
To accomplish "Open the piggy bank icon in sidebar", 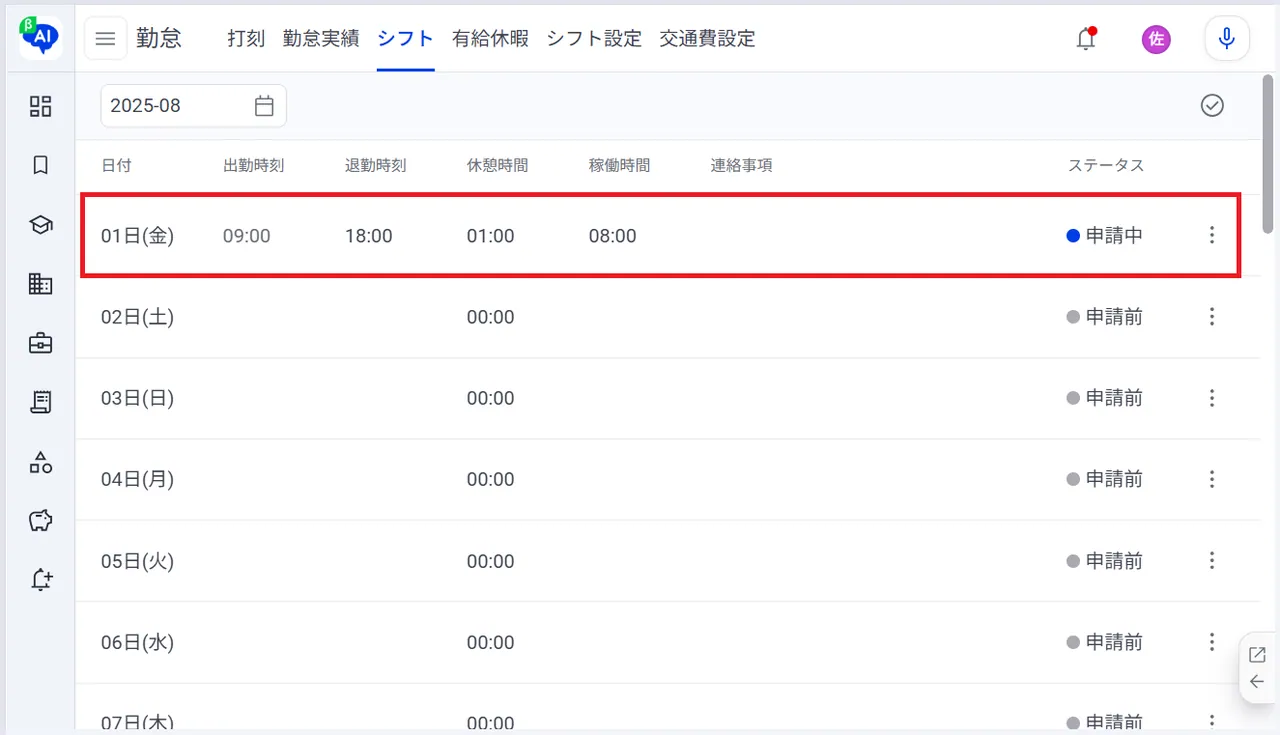I will point(40,520).
